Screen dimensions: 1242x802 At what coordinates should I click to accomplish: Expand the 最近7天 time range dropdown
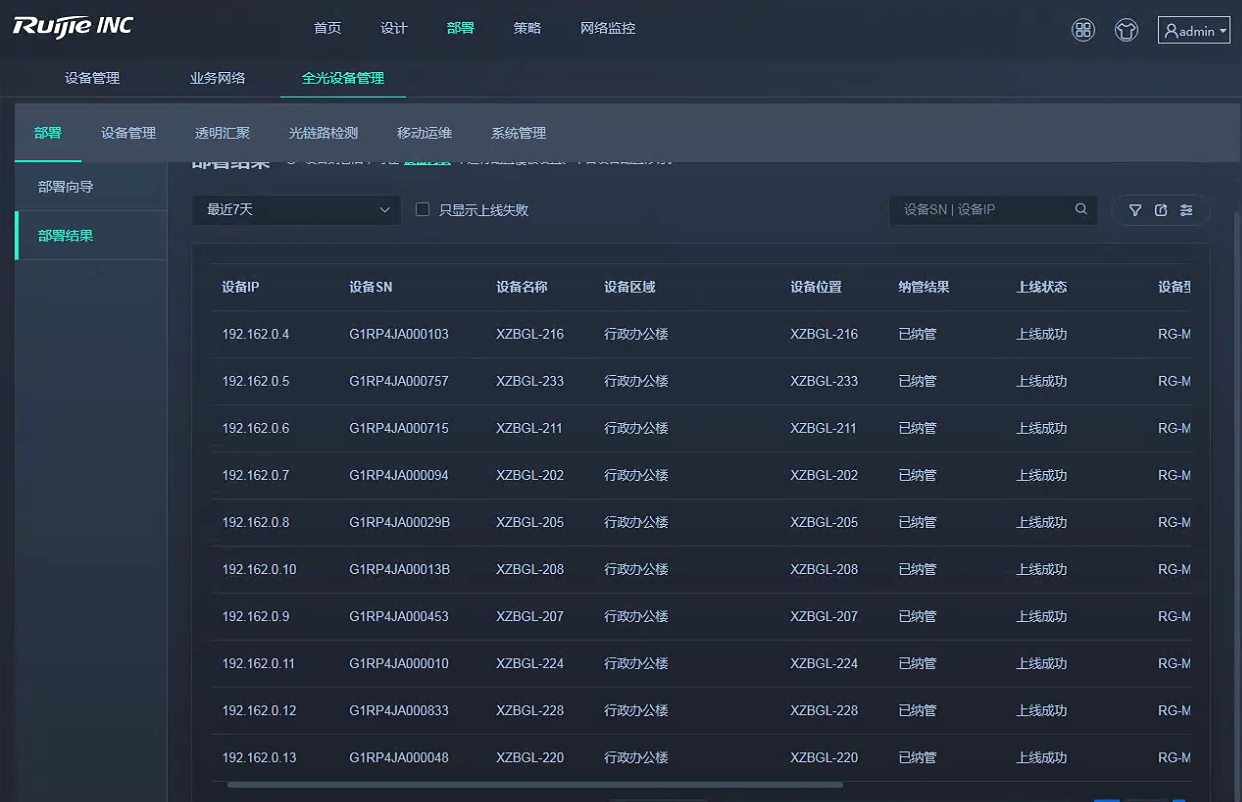(x=297, y=210)
